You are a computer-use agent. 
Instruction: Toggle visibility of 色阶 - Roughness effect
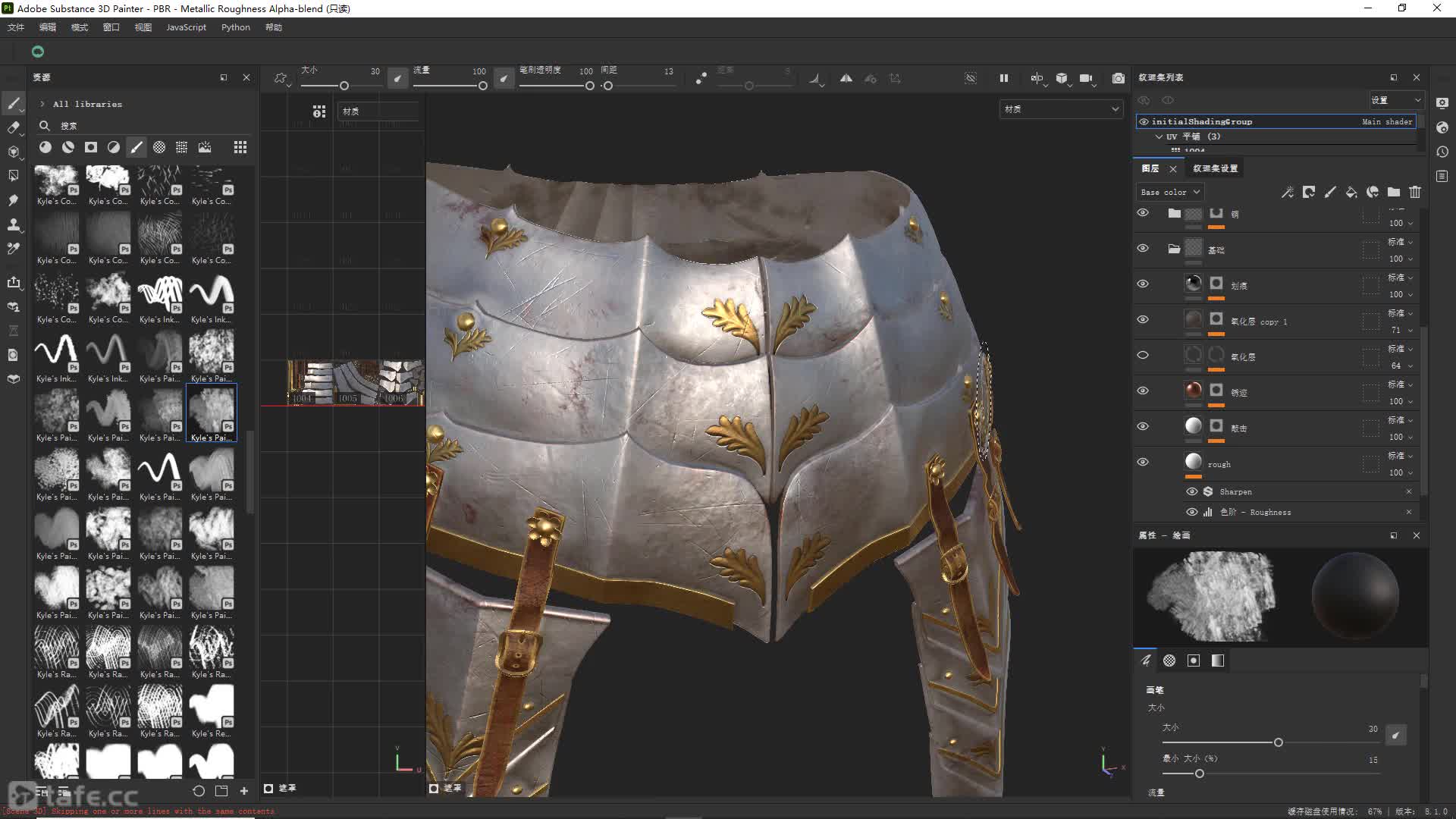click(1192, 512)
